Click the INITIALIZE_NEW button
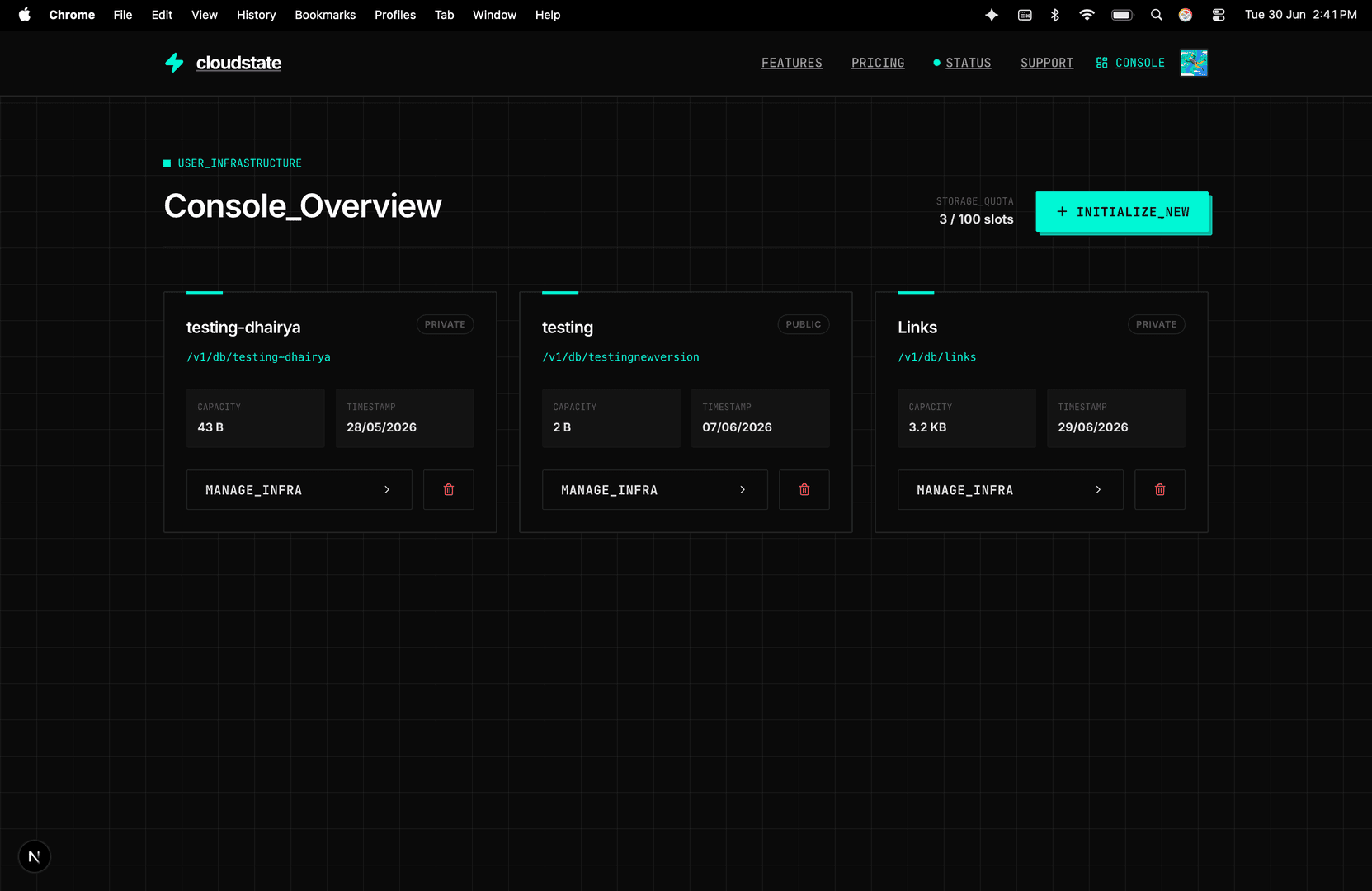 (x=1122, y=212)
